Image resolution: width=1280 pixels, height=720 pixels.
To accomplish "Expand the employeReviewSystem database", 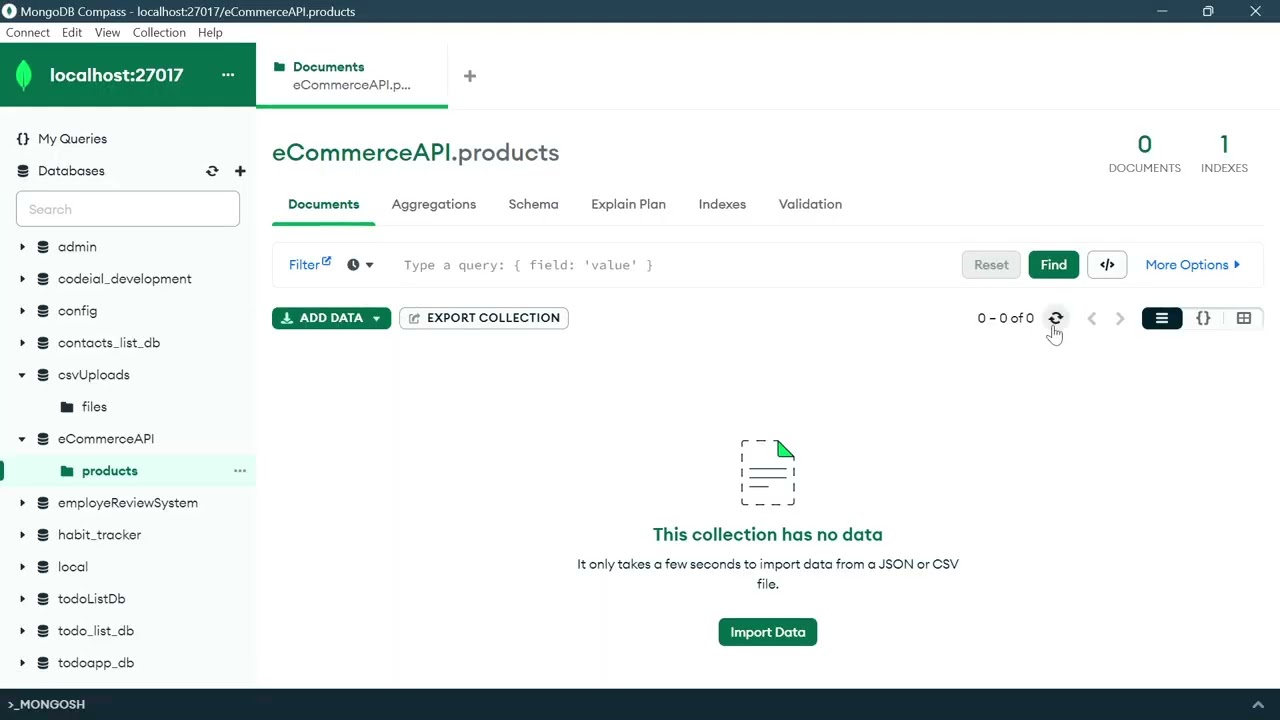I will click(x=22, y=503).
